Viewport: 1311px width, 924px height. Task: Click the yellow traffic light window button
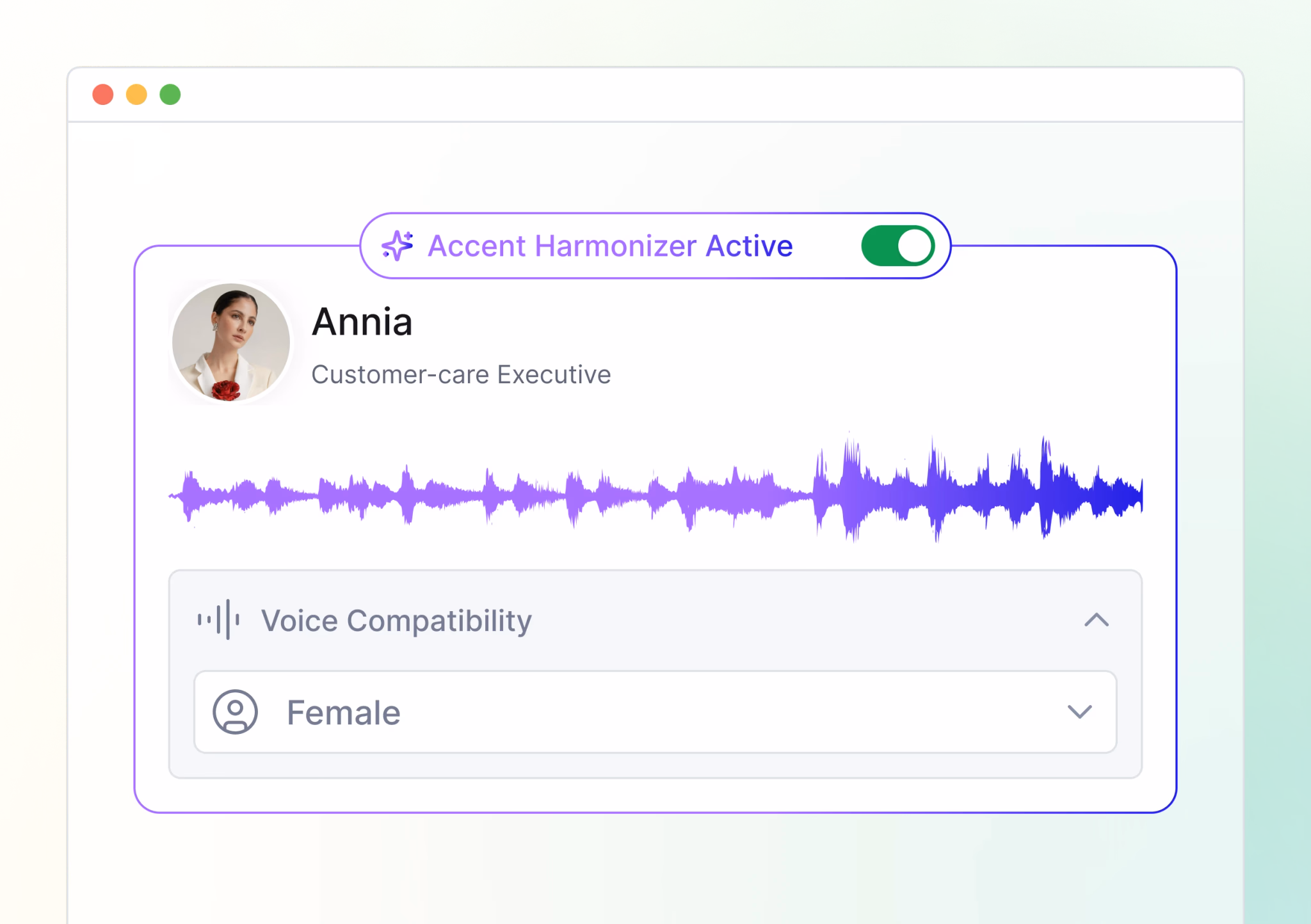click(136, 94)
